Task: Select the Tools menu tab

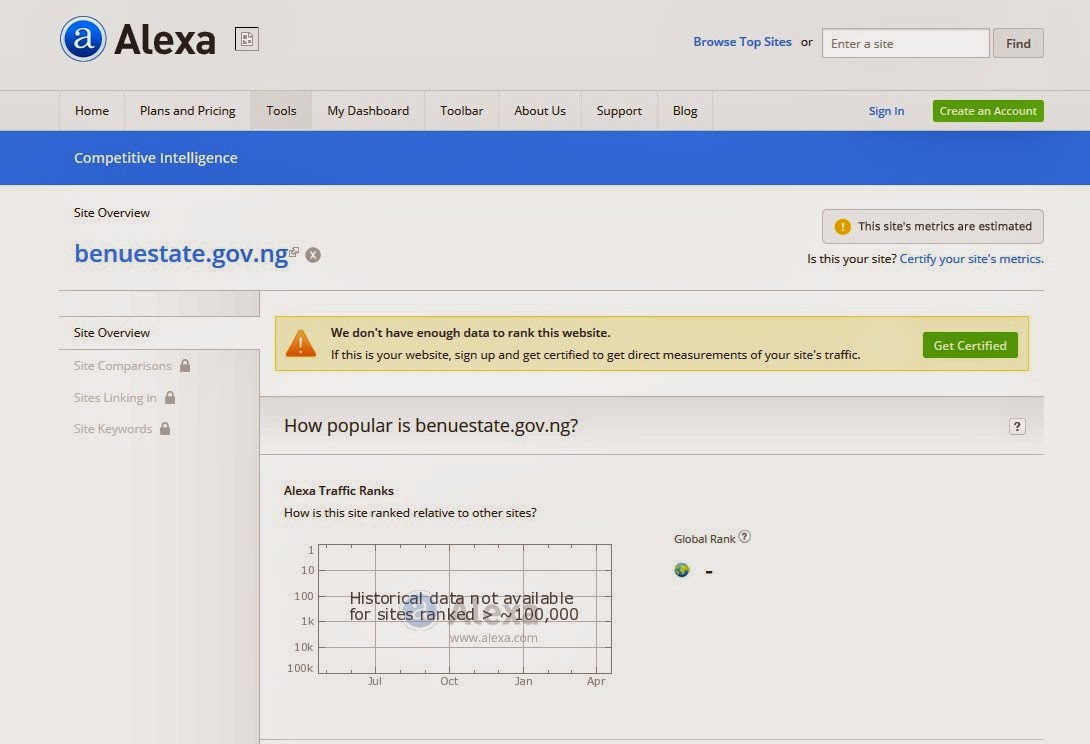Action: pyautogui.click(x=281, y=111)
